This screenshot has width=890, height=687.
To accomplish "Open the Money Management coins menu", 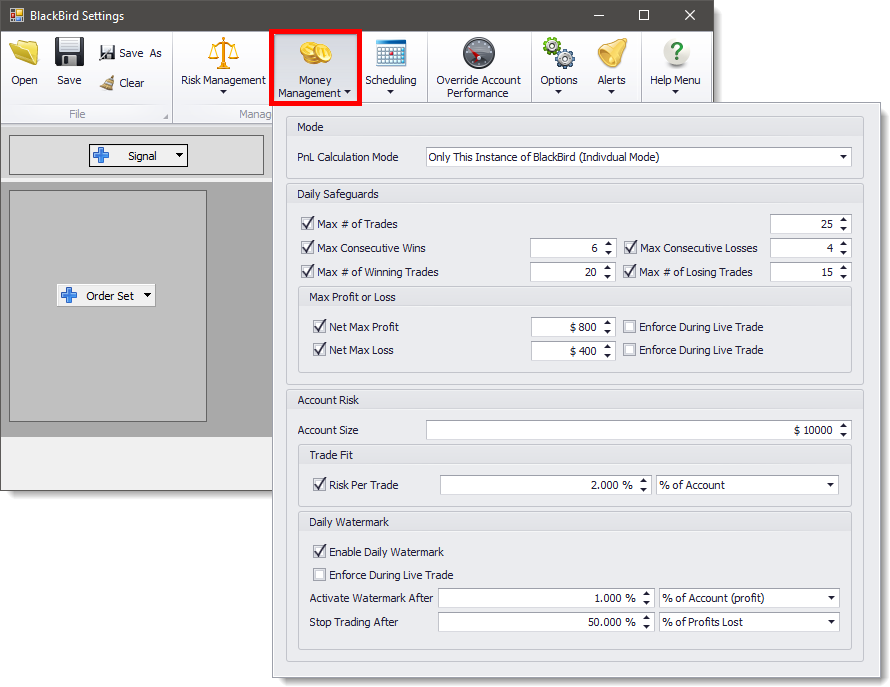I will (x=315, y=68).
